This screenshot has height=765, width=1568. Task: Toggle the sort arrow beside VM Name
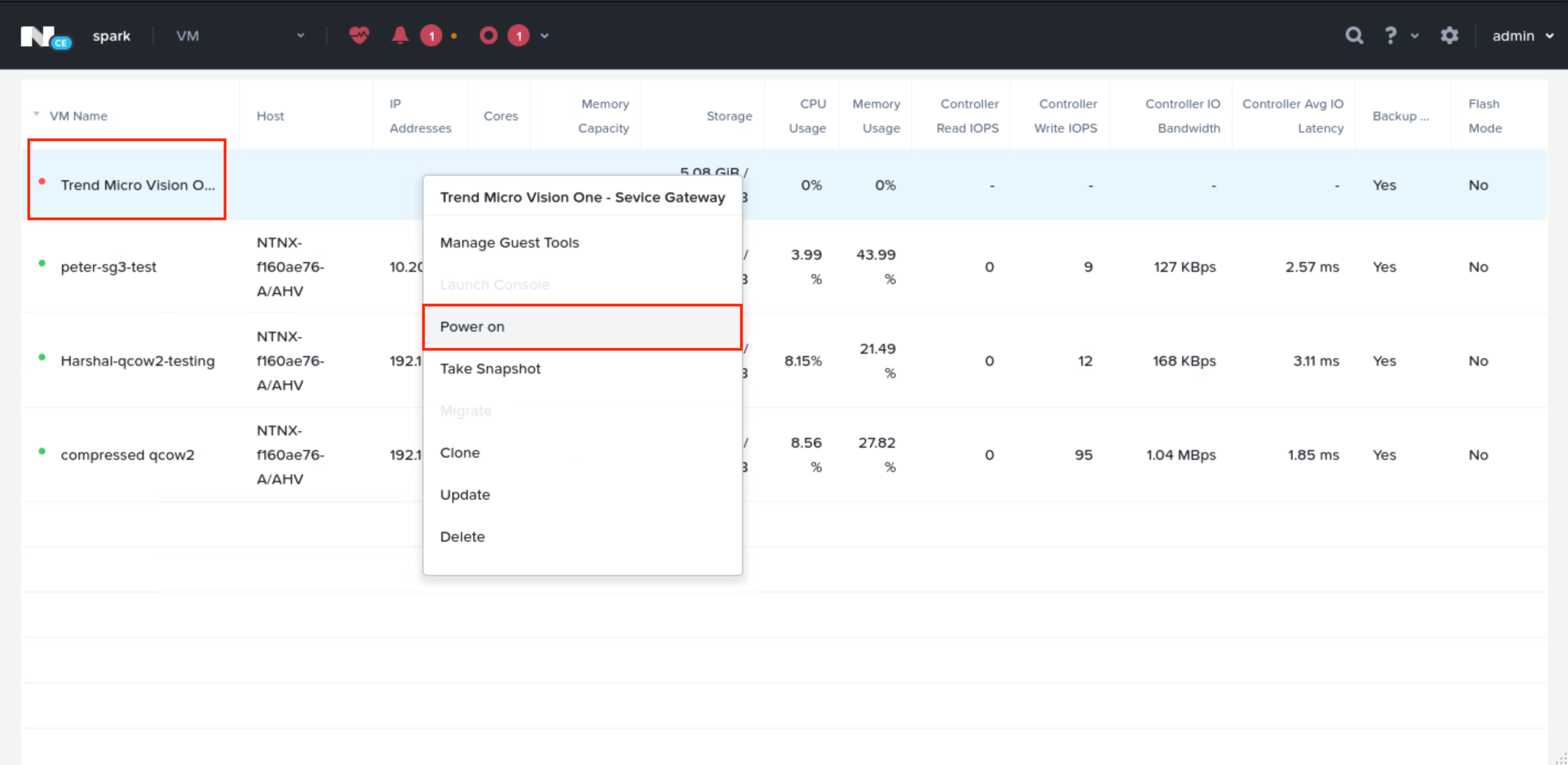[x=36, y=114]
